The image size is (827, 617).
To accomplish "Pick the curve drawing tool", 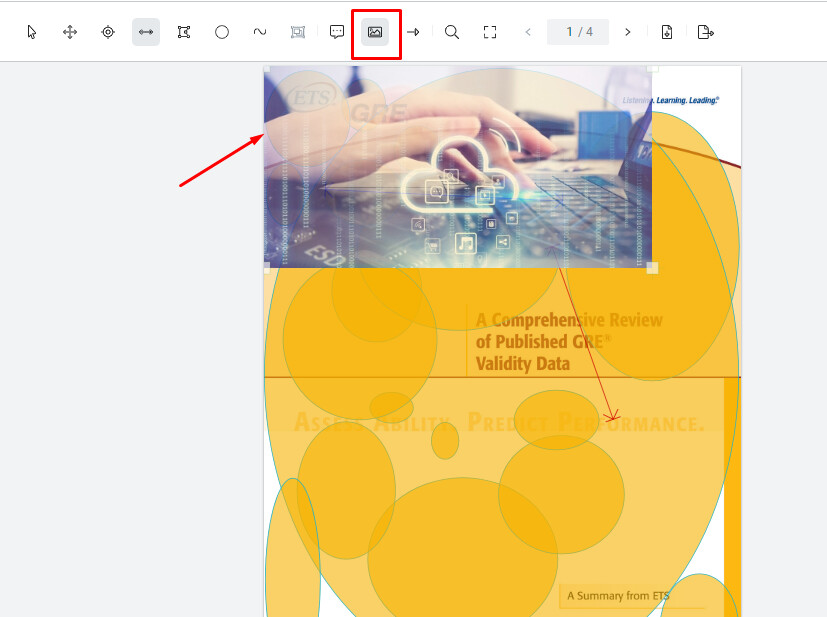I will click(x=259, y=31).
